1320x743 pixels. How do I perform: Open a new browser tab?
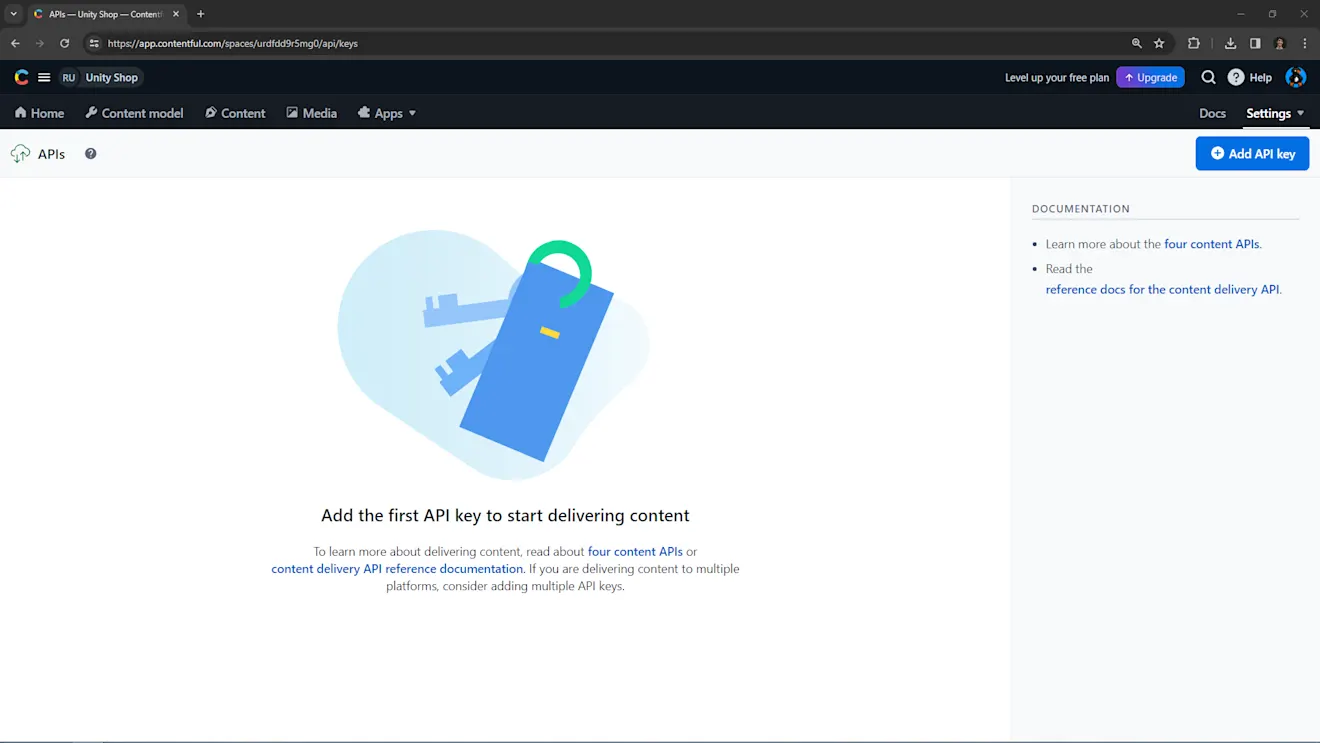click(x=200, y=14)
